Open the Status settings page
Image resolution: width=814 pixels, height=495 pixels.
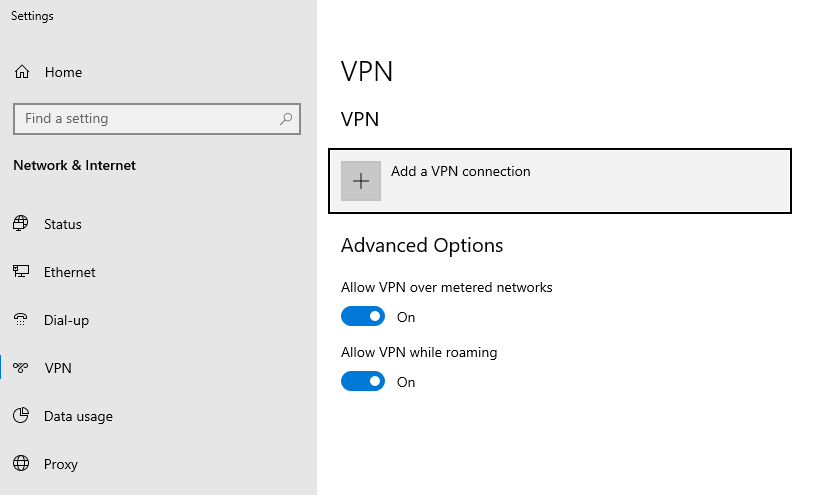tap(63, 224)
